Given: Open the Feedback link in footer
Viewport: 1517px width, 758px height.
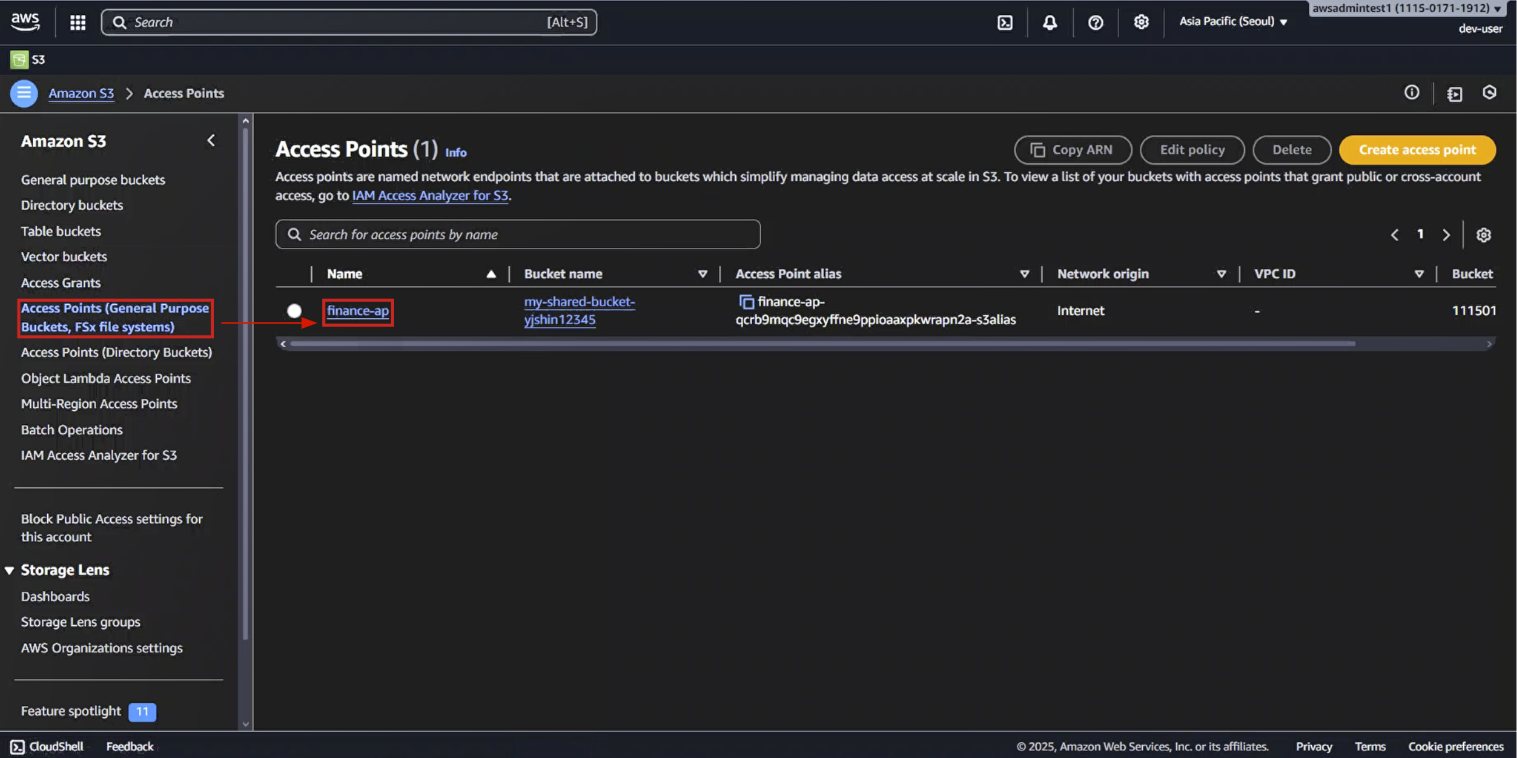Looking at the screenshot, I should (x=130, y=746).
